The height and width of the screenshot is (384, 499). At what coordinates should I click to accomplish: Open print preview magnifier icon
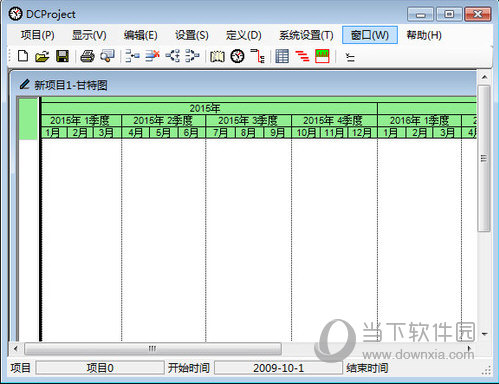(107, 56)
